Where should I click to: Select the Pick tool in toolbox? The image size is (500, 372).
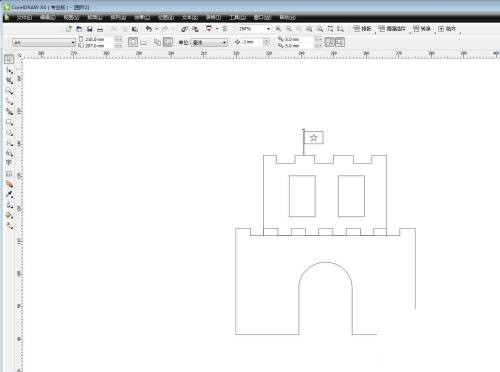point(9,59)
